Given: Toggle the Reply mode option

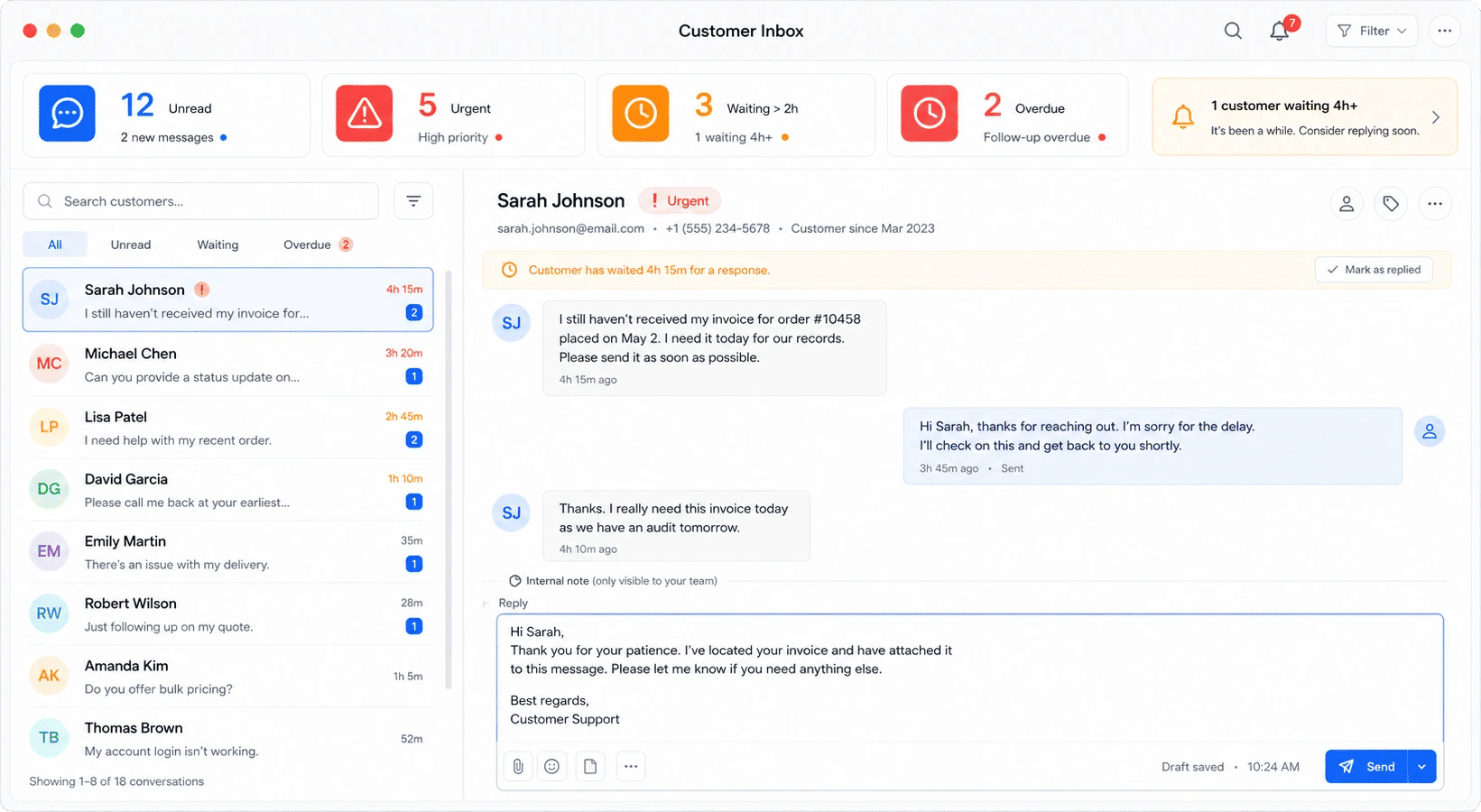Looking at the screenshot, I should click(x=513, y=603).
